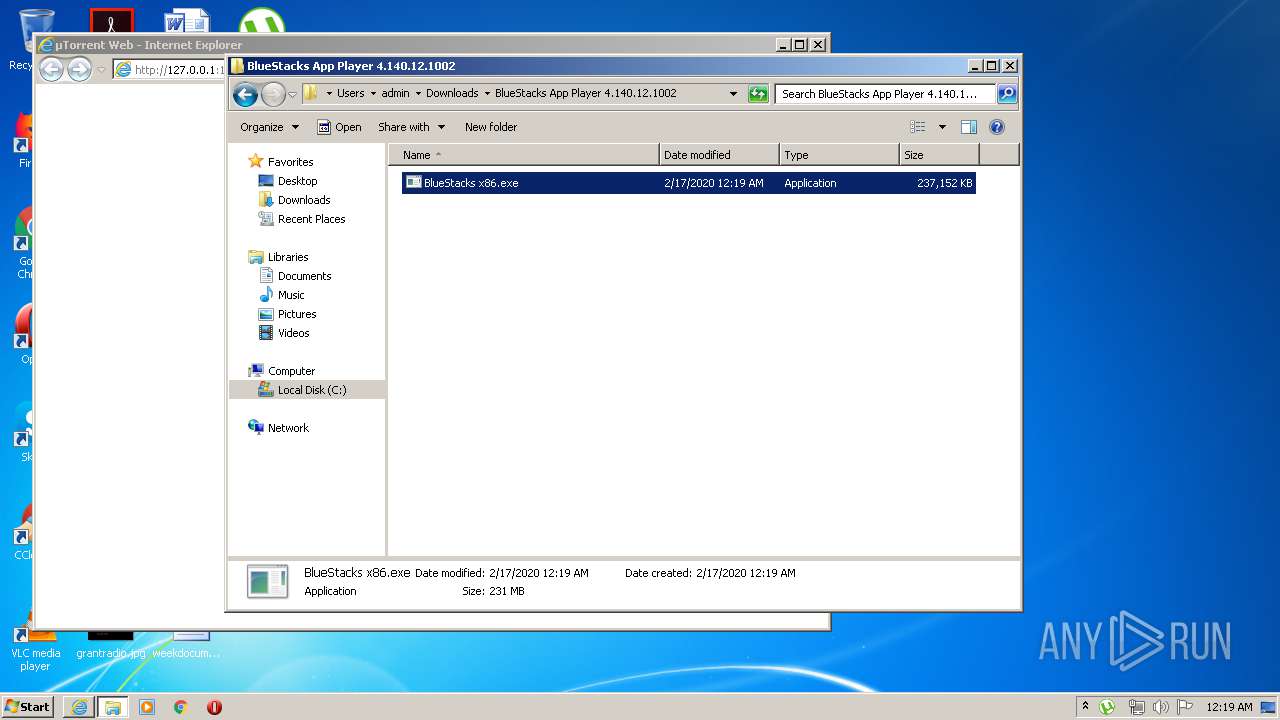1280x720 pixels.
Task: Open Pictures library
Action: click(297, 314)
